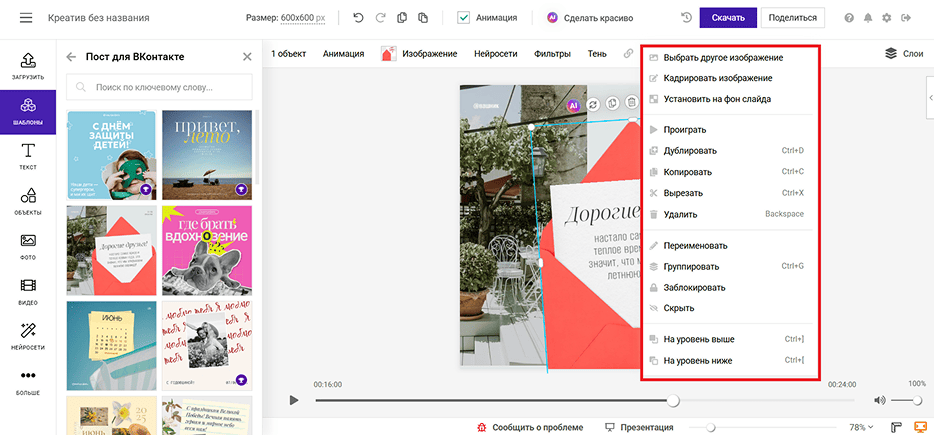934x435 pixels.
Task: Open the Нейросети sidebar tool
Action: (x=28, y=336)
